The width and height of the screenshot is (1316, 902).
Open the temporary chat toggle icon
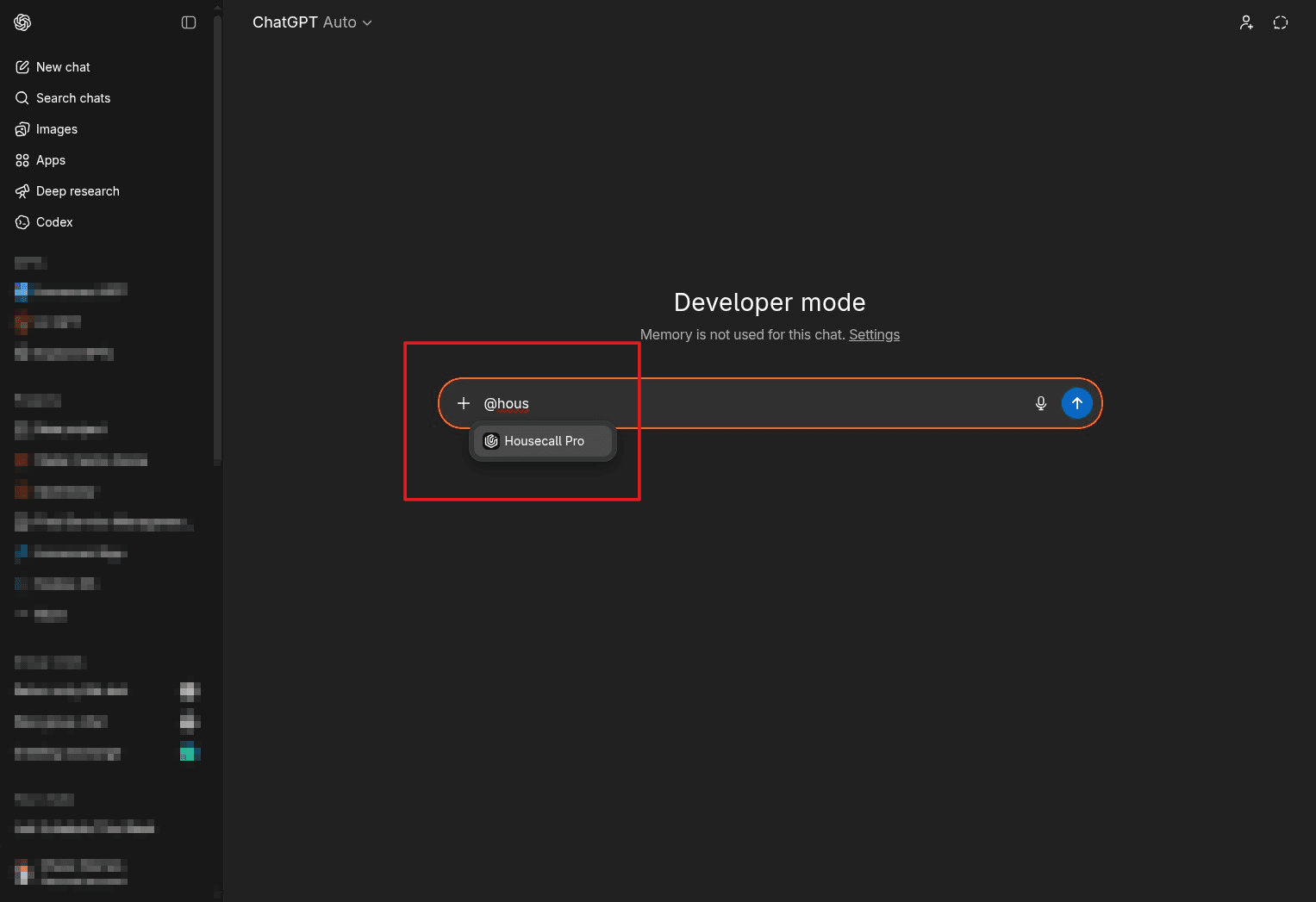pos(1281,22)
